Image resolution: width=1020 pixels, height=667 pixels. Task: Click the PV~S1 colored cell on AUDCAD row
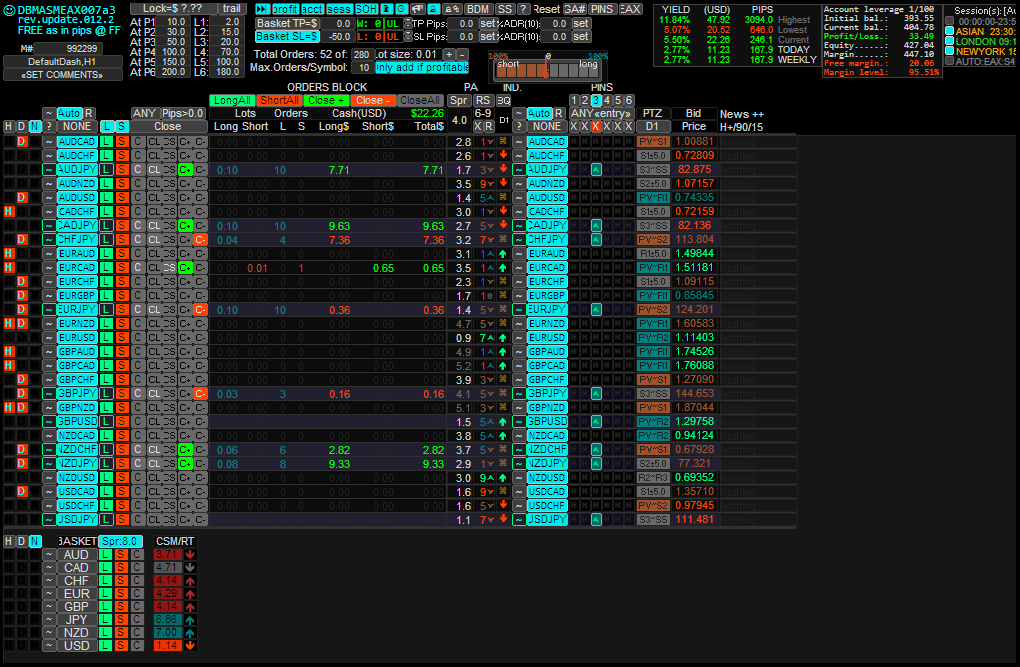point(653,142)
